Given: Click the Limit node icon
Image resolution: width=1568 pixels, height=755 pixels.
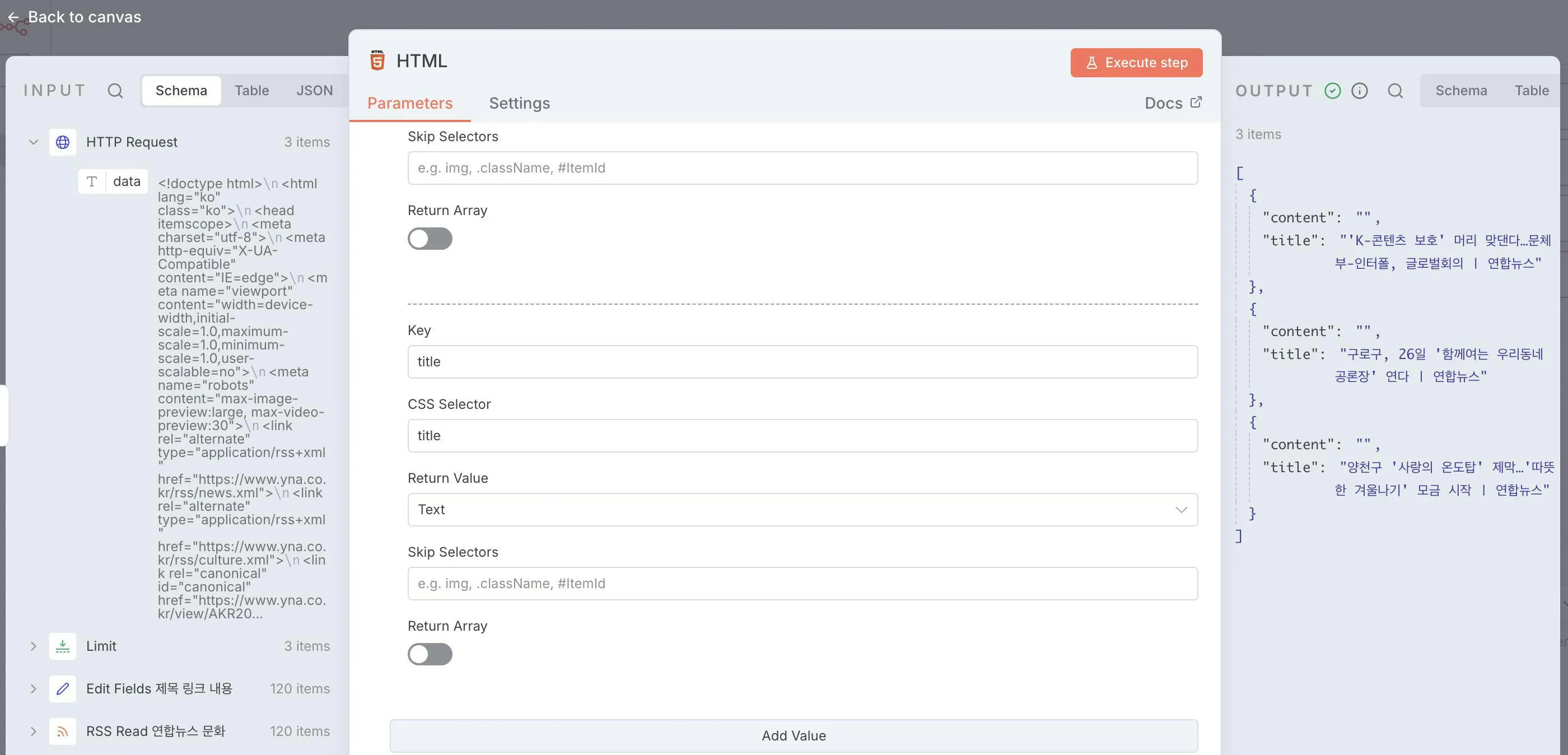Looking at the screenshot, I should click(63, 646).
